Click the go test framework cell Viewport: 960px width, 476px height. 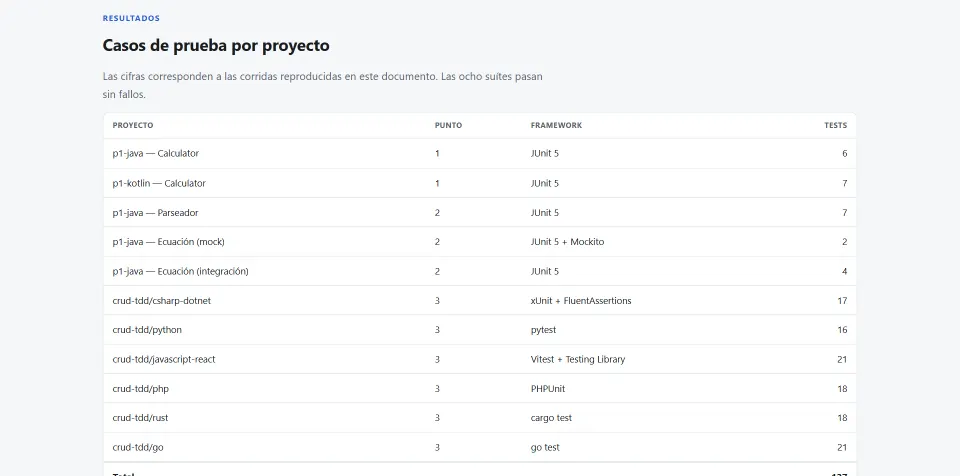pos(545,447)
